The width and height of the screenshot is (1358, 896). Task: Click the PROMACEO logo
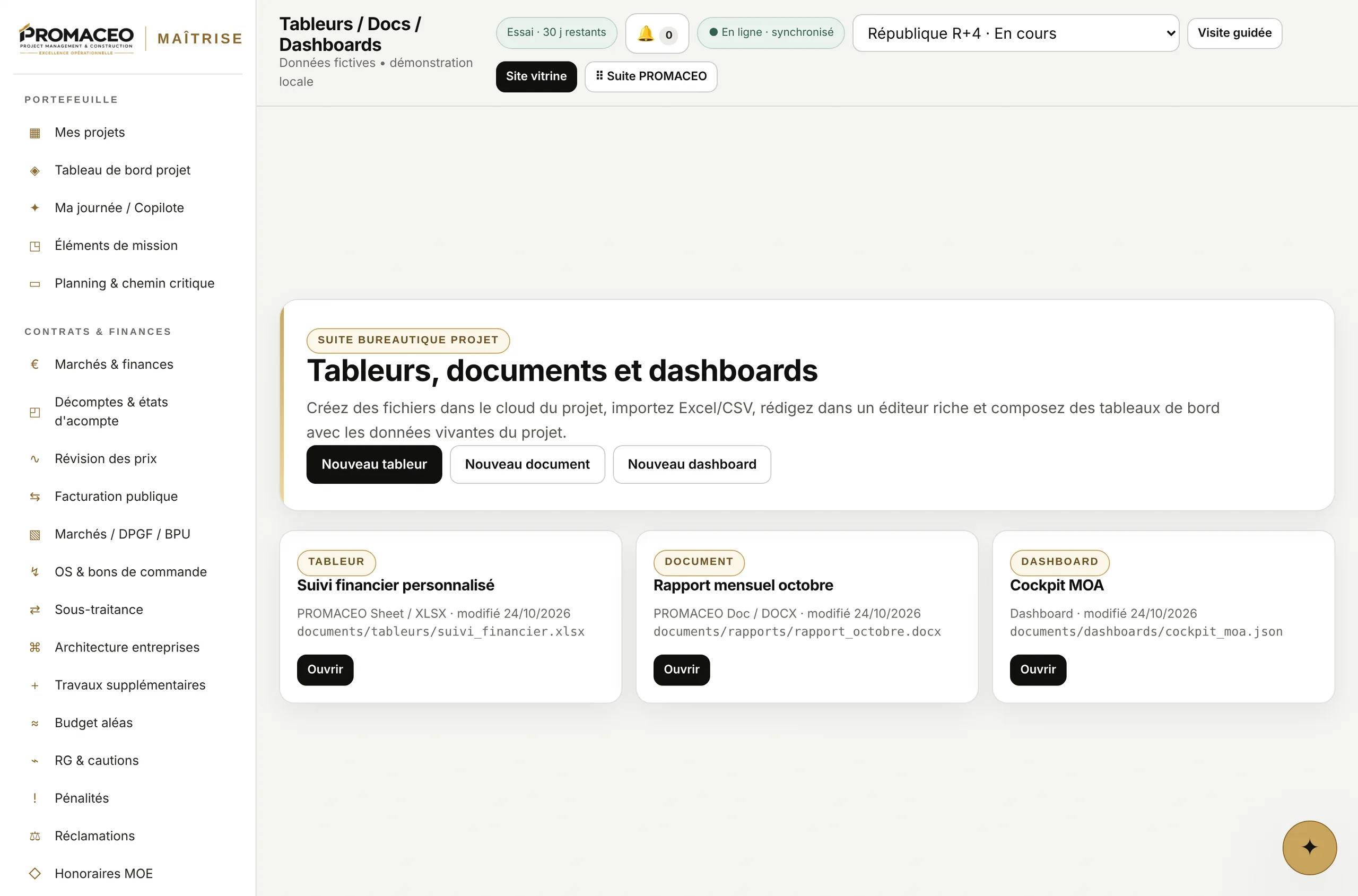[76, 38]
